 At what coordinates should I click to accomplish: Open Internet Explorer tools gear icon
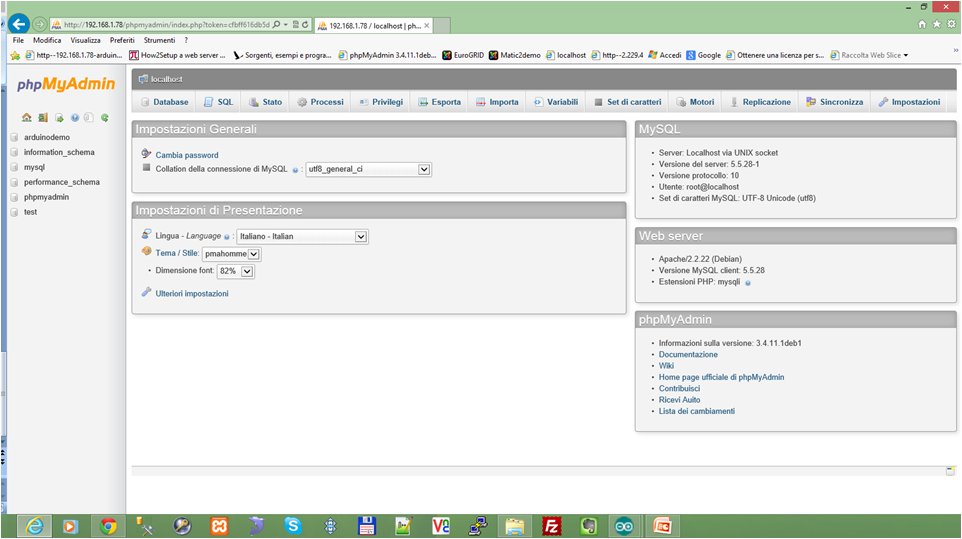coord(952,25)
